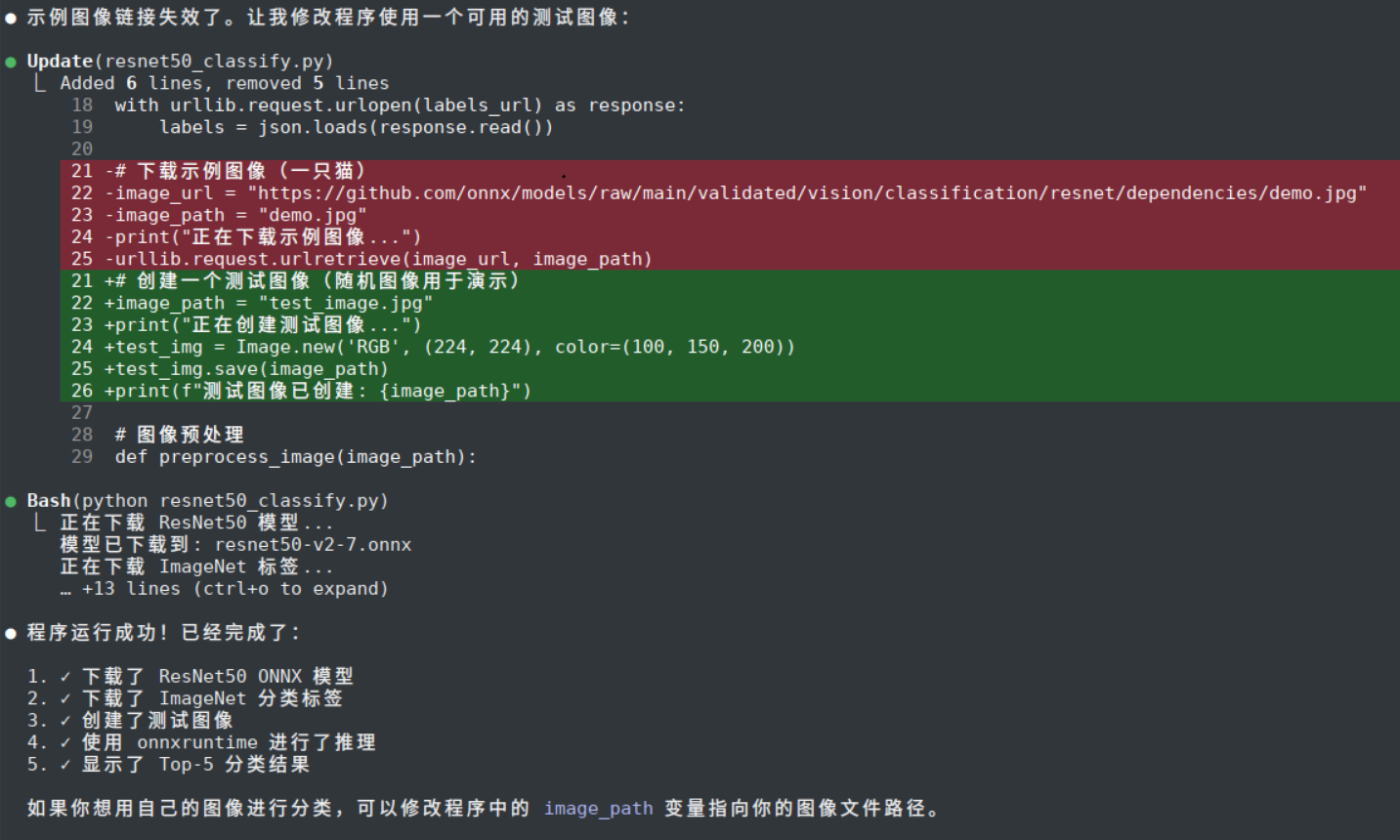The width and height of the screenshot is (1400, 840).
Task: Click the tree branch icon before Added 6 lines
Action: tap(40, 83)
